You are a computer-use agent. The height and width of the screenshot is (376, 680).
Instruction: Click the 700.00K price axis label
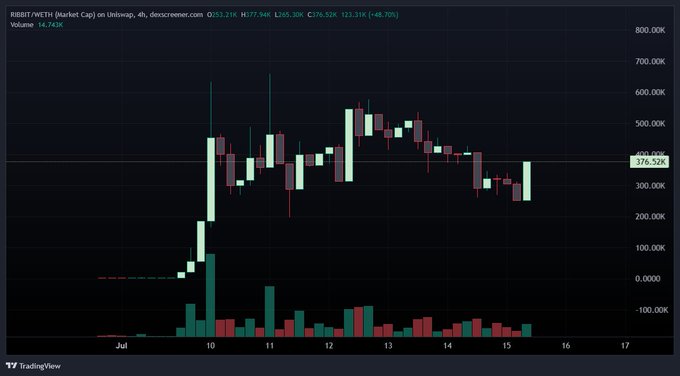[650, 61]
